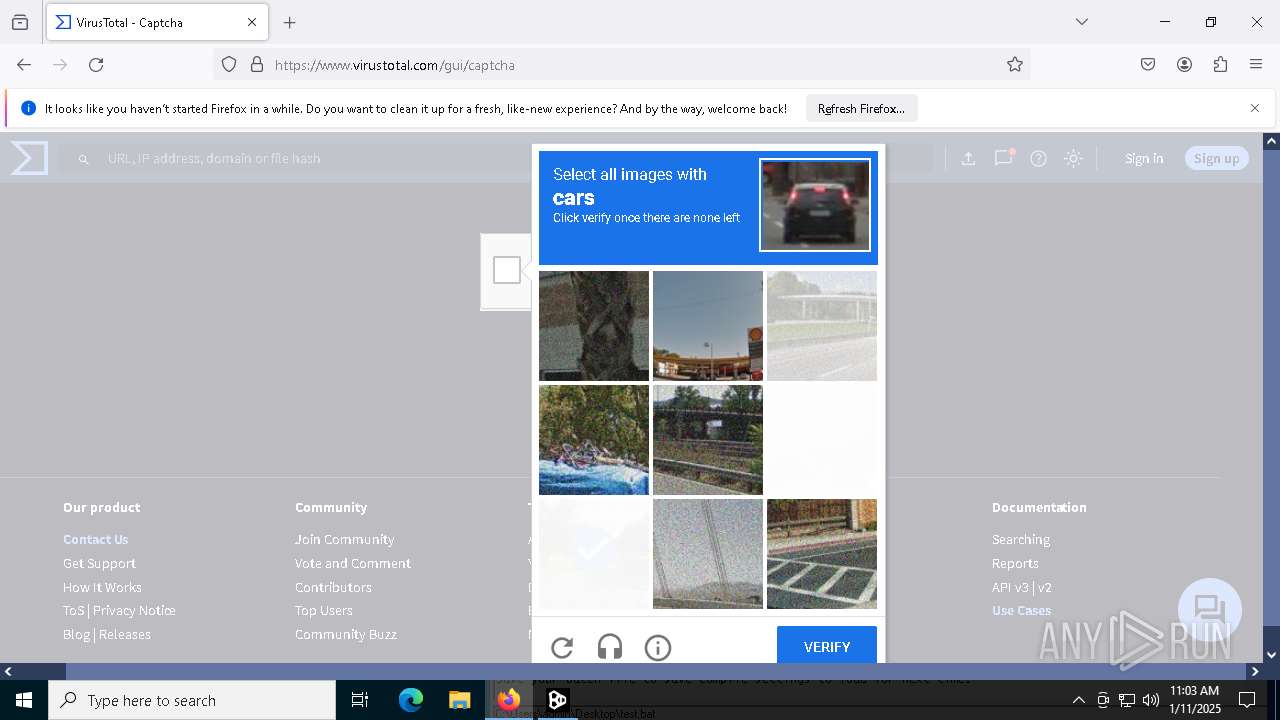The width and height of the screenshot is (1280, 720).
Task: Open the extensions puzzle icon
Action: [1220, 65]
